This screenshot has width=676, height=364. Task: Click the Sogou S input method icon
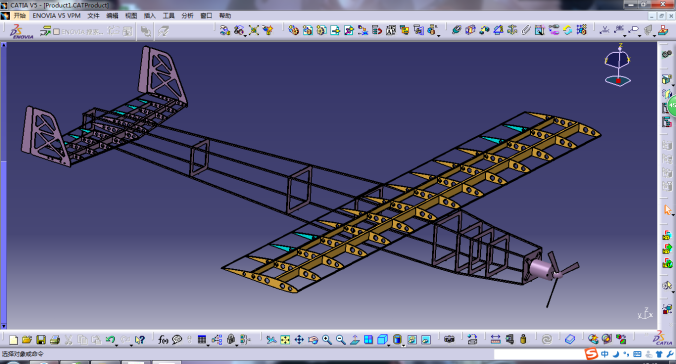[x=591, y=354]
